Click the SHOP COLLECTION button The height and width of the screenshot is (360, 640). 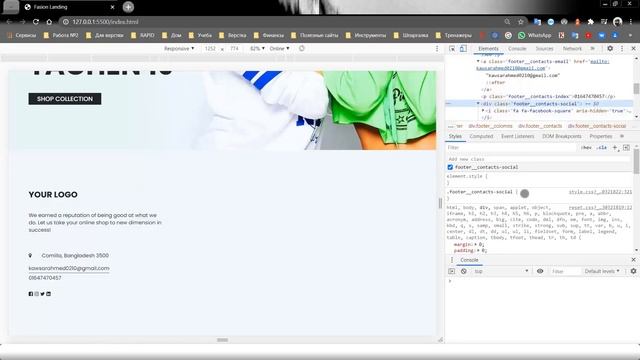tap(65, 99)
